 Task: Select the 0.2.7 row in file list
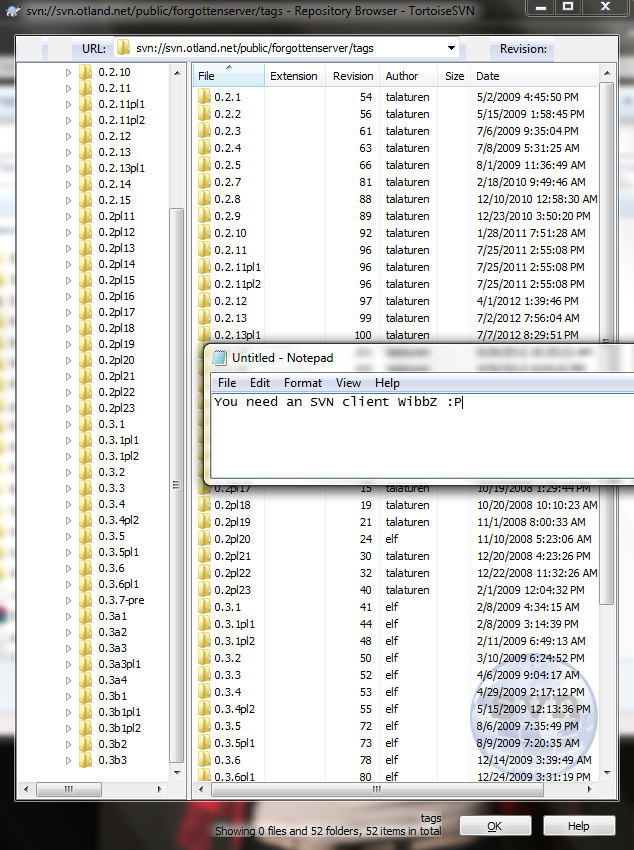(x=397, y=182)
